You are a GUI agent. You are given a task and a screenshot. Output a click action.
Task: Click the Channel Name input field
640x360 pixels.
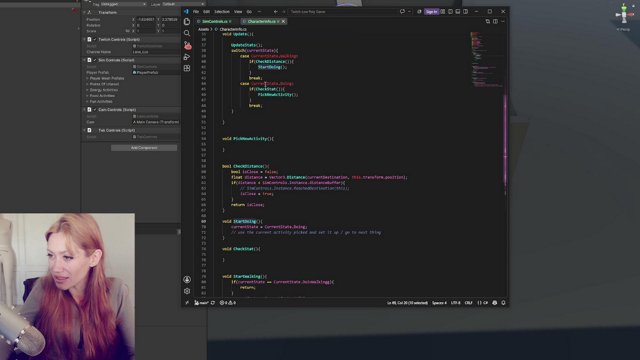[156, 52]
